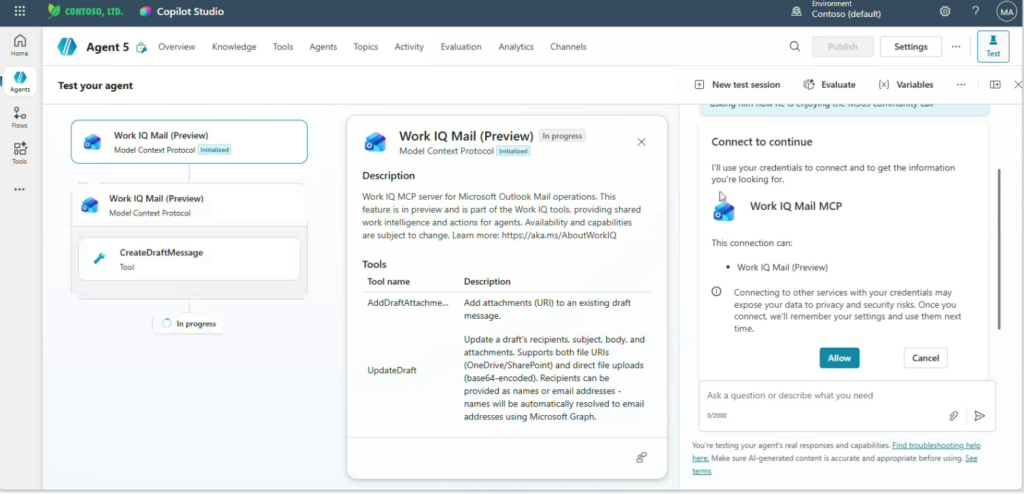Click Allow to connect Work IQ Mail

click(x=839, y=358)
